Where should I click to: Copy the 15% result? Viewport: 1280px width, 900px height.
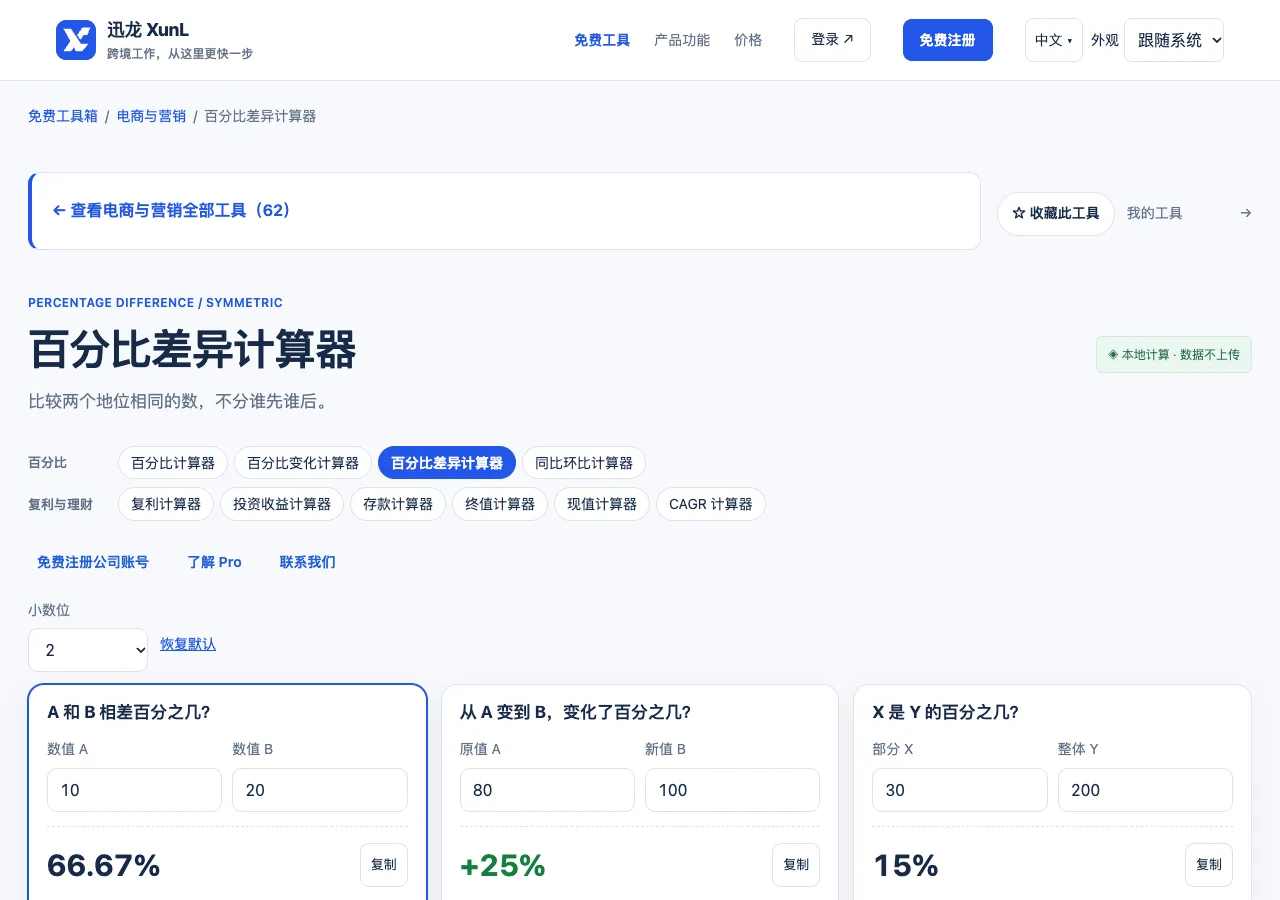coord(1209,865)
